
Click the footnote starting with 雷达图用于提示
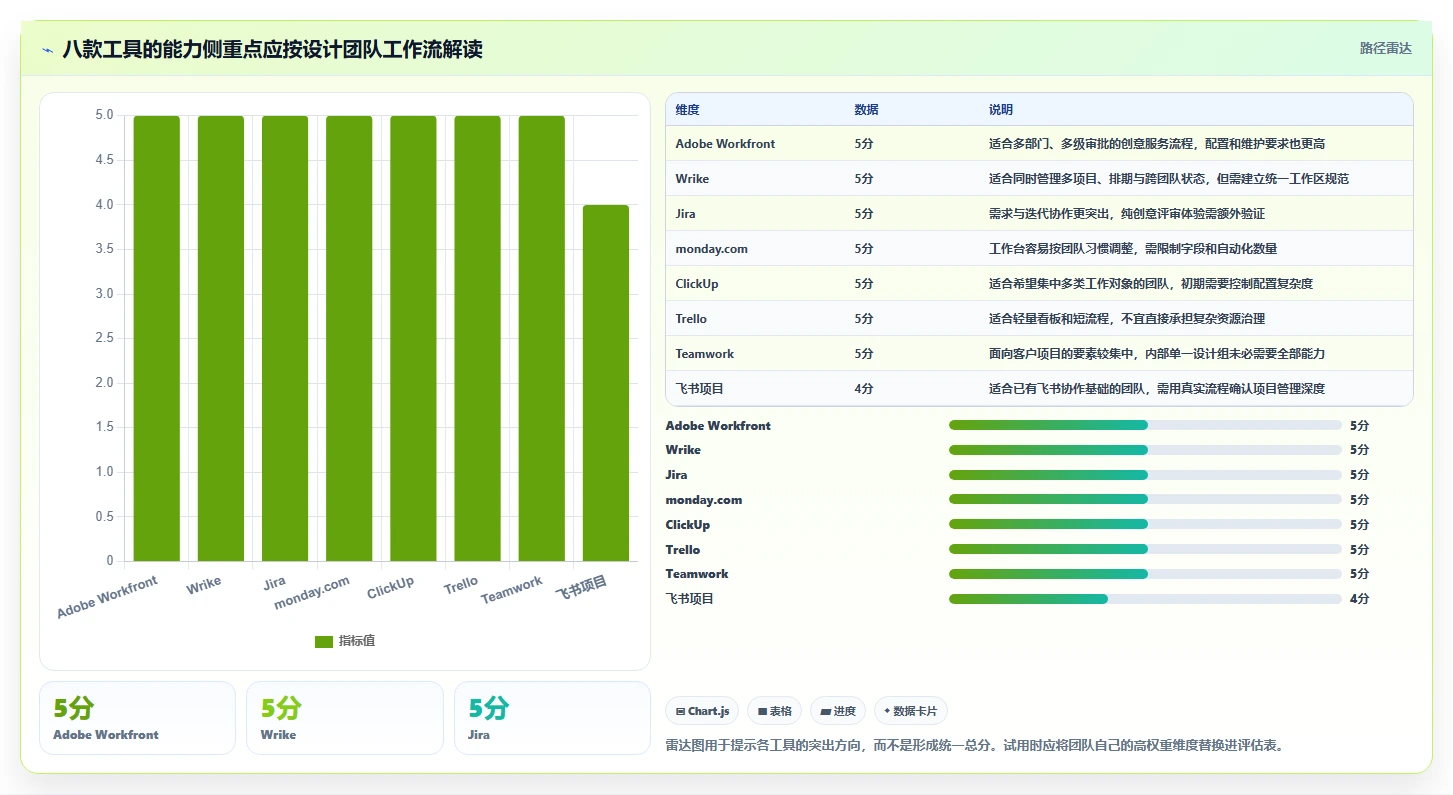(974, 745)
